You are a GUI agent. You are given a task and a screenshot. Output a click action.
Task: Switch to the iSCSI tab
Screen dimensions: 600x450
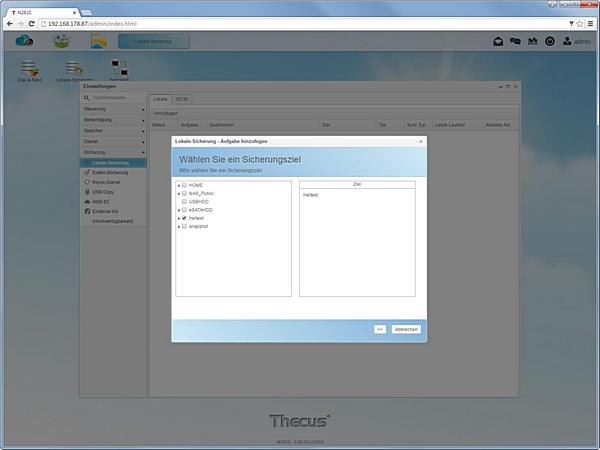[x=182, y=99]
